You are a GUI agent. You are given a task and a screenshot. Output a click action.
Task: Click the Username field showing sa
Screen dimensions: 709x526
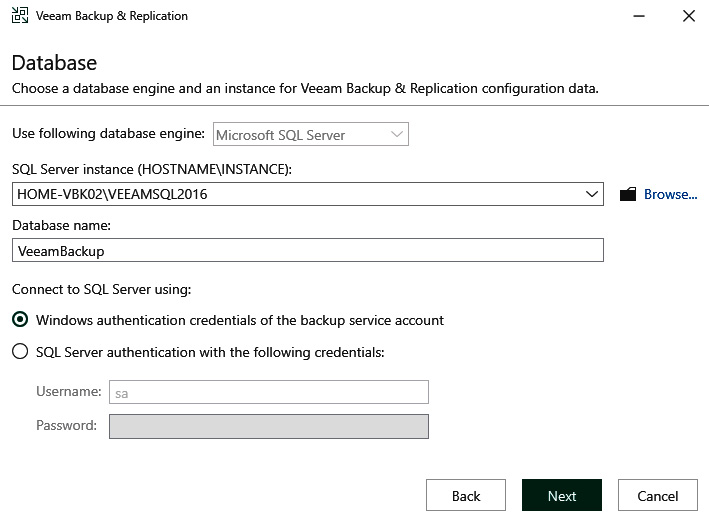[x=269, y=392]
